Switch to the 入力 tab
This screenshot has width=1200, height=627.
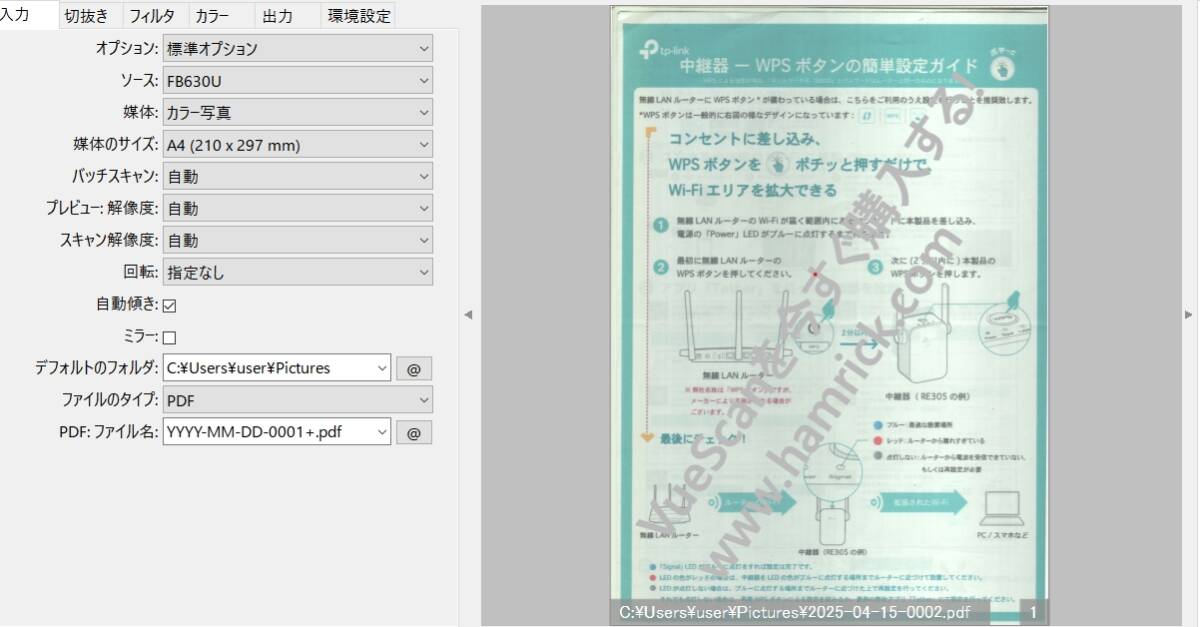pyautogui.click(x=28, y=14)
